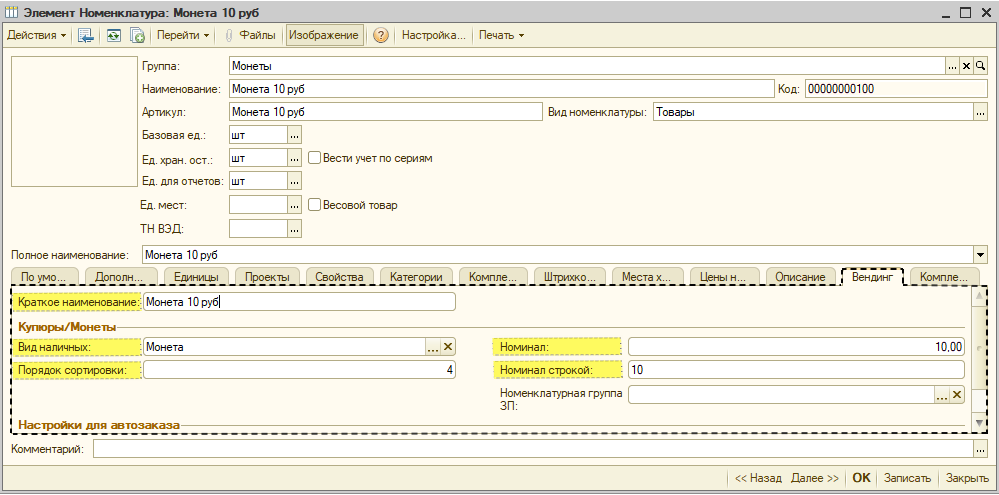
Task: Open the Перейти dropdown menu
Action: click(x=183, y=36)
